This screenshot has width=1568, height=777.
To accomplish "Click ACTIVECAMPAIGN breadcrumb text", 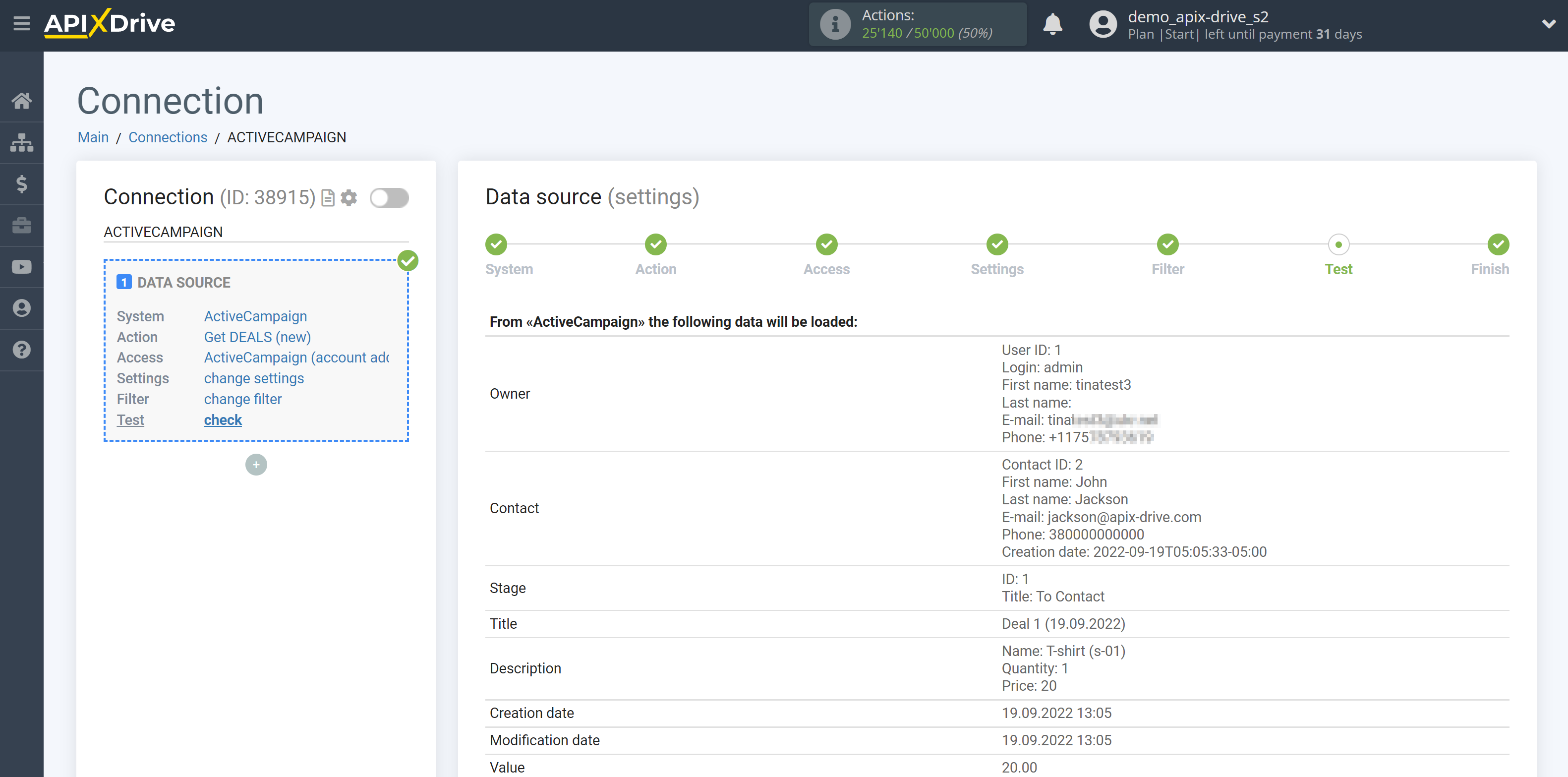I will tap(287, 138).
